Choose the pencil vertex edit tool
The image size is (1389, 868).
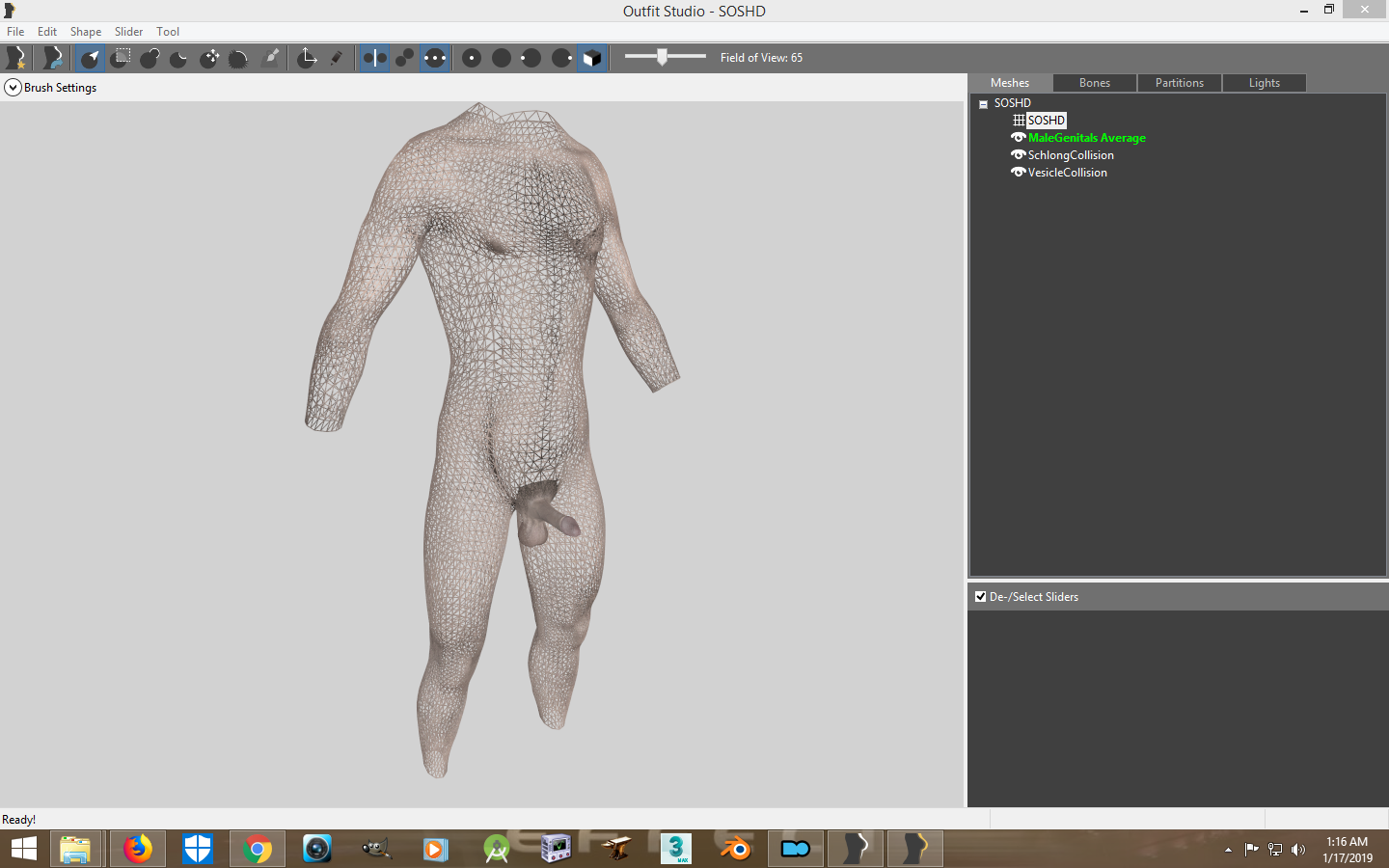(x=337, y=58)
